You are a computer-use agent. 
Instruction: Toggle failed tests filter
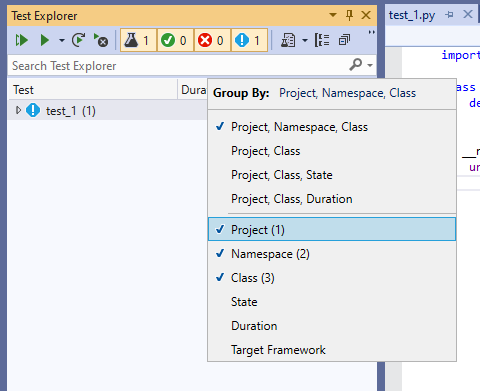212,40
